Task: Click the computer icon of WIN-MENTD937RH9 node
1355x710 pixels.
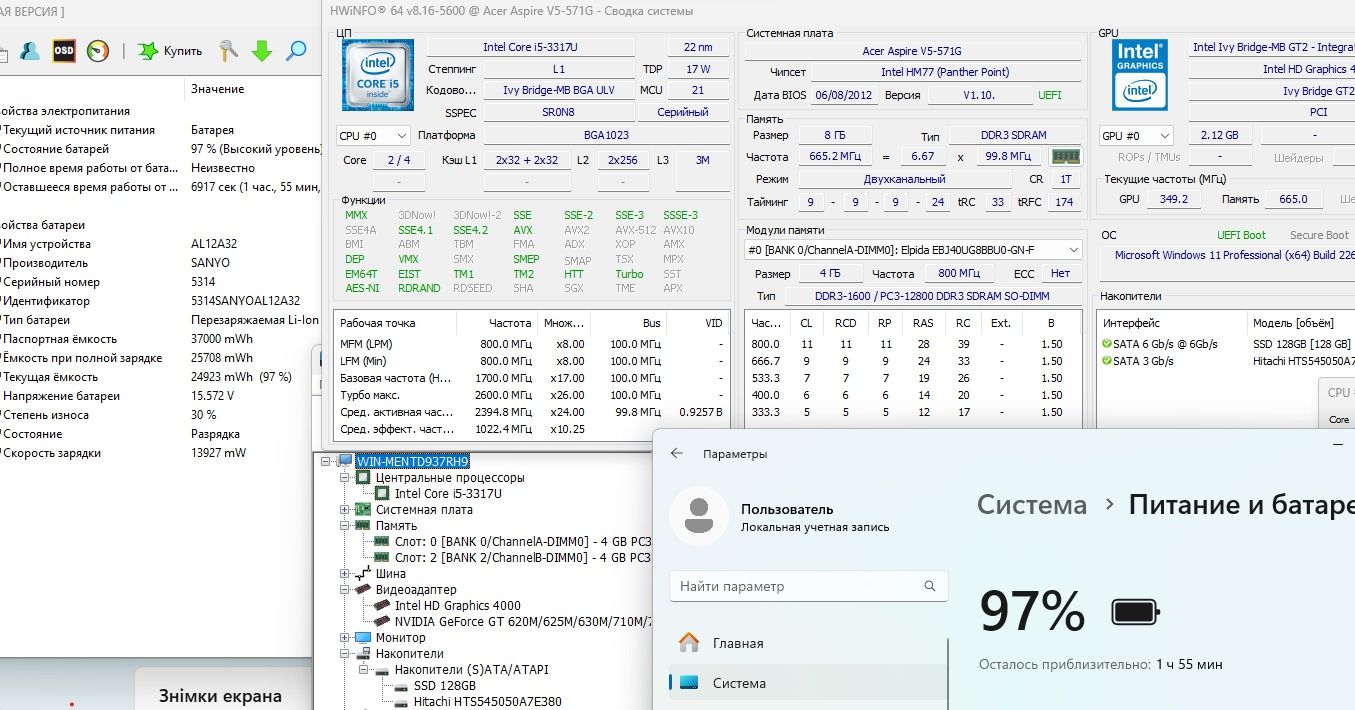Action: (x=345, y=461)
